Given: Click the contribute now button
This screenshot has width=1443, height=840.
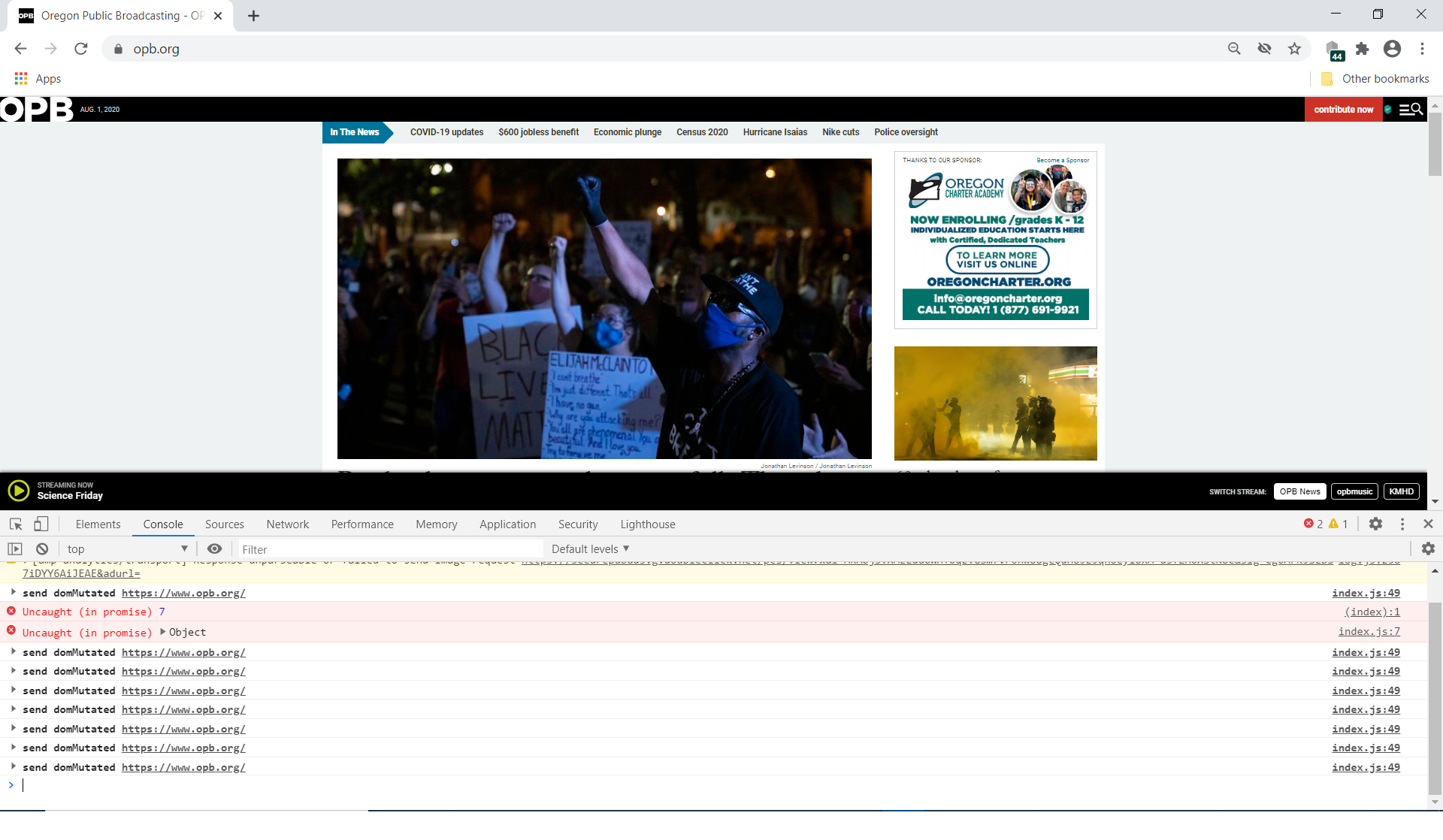Looking at the screenshot, I should 1343,110.
